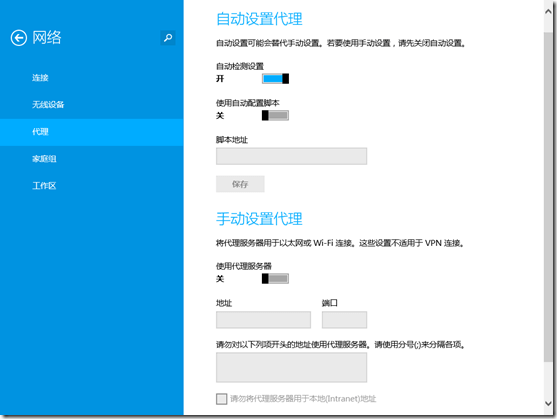This screenshot has height=419, width=557.
Task: Click the back arrow next to 网络
Action: (19, 38)
